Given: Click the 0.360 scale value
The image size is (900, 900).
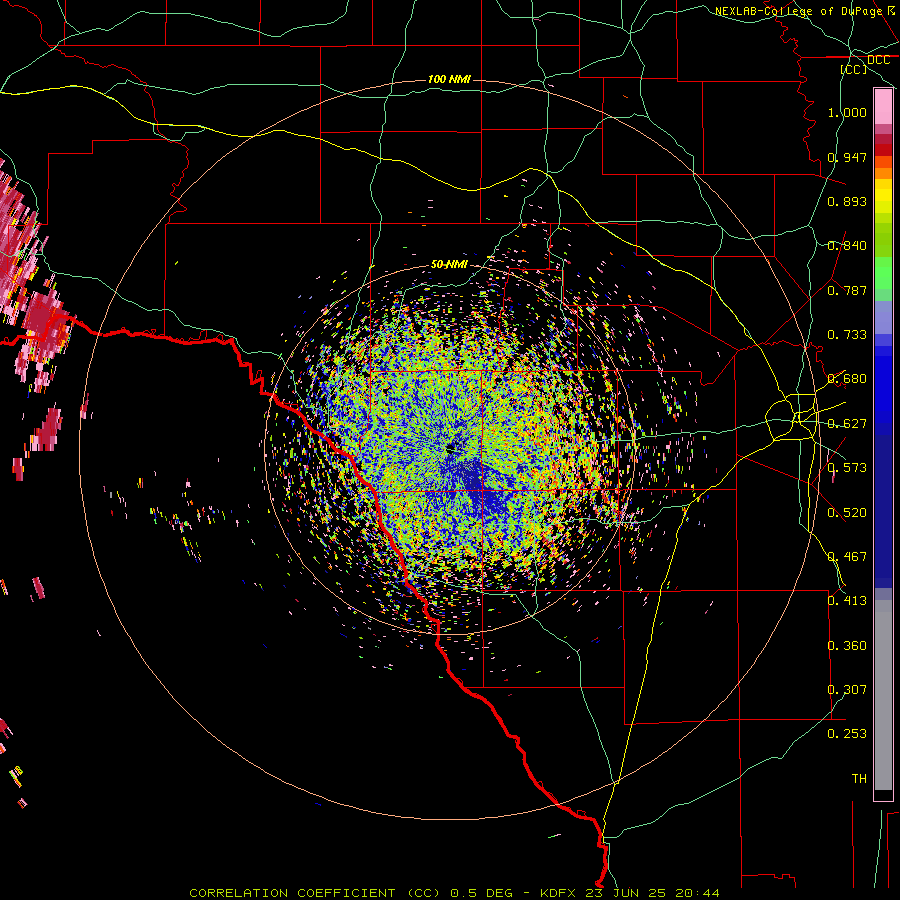Looking at the screenshot, I should point(847,646).
